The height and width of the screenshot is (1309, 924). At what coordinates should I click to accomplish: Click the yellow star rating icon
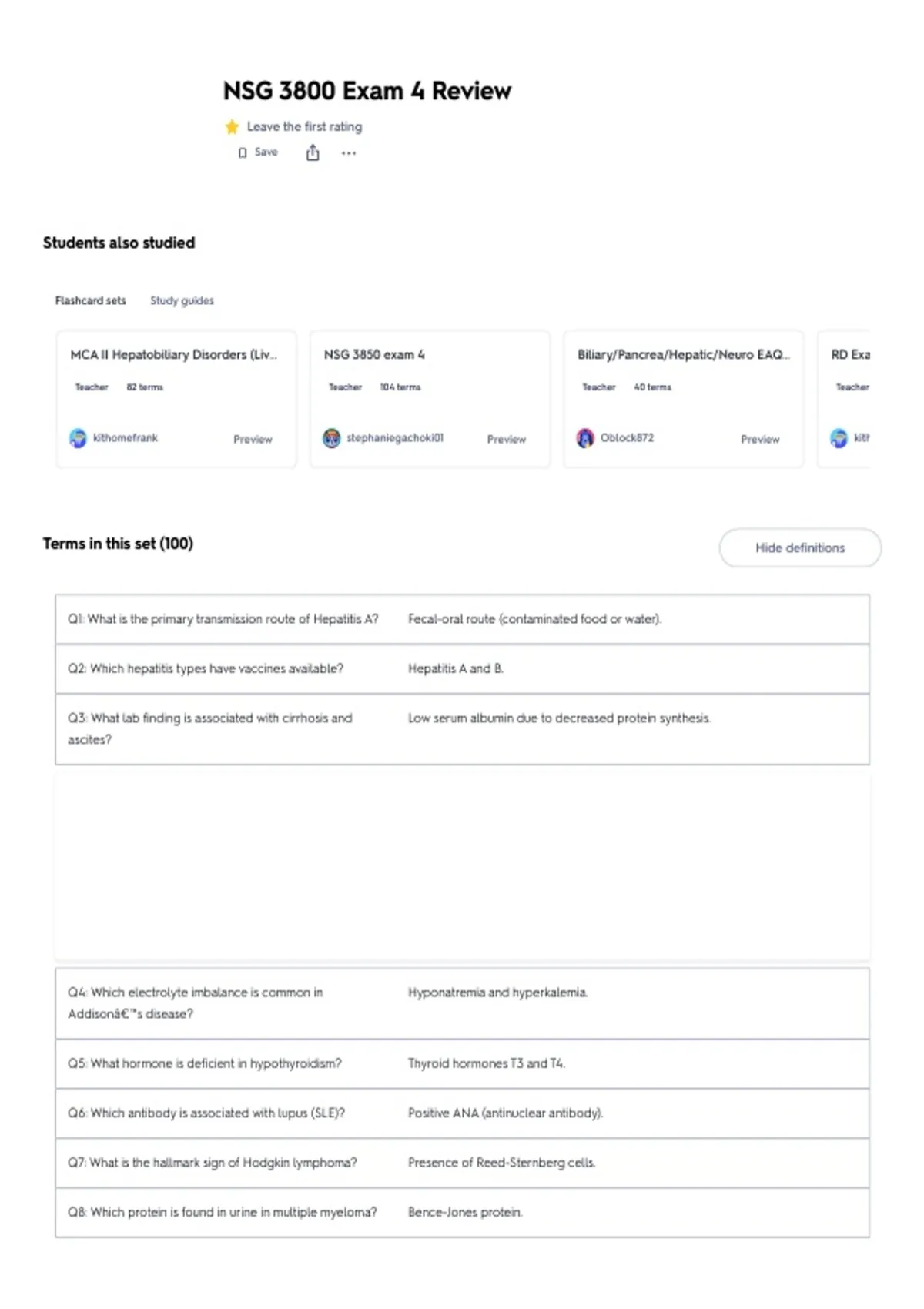(x=232, y=127)
